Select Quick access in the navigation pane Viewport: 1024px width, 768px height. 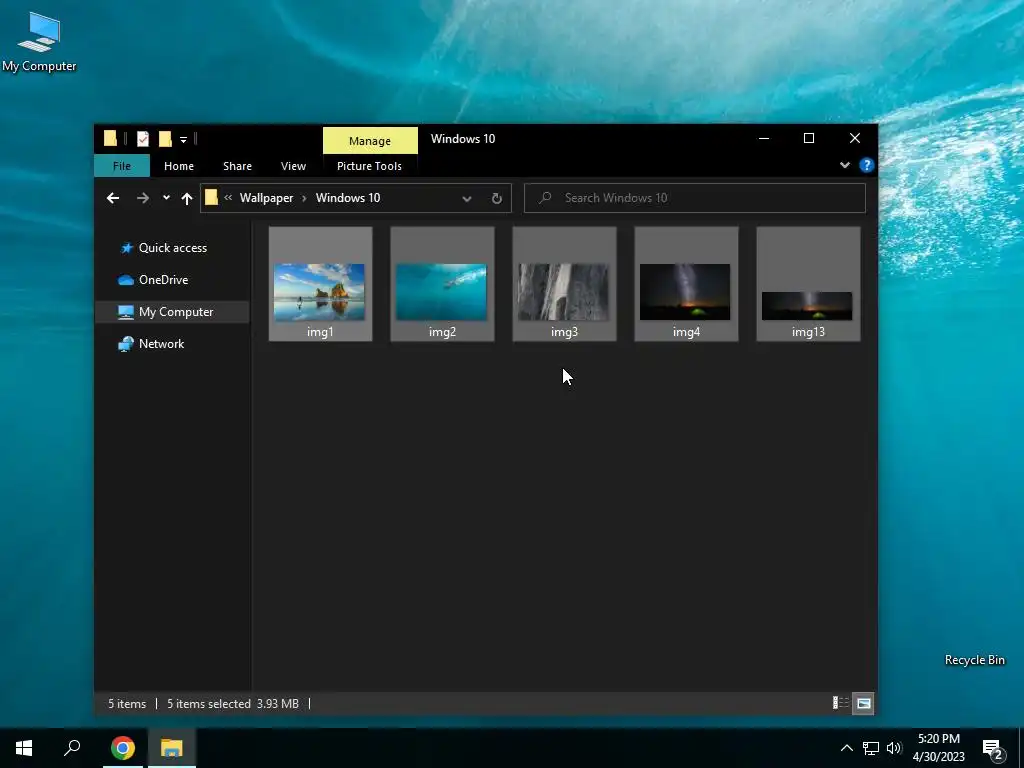point(172,248)
